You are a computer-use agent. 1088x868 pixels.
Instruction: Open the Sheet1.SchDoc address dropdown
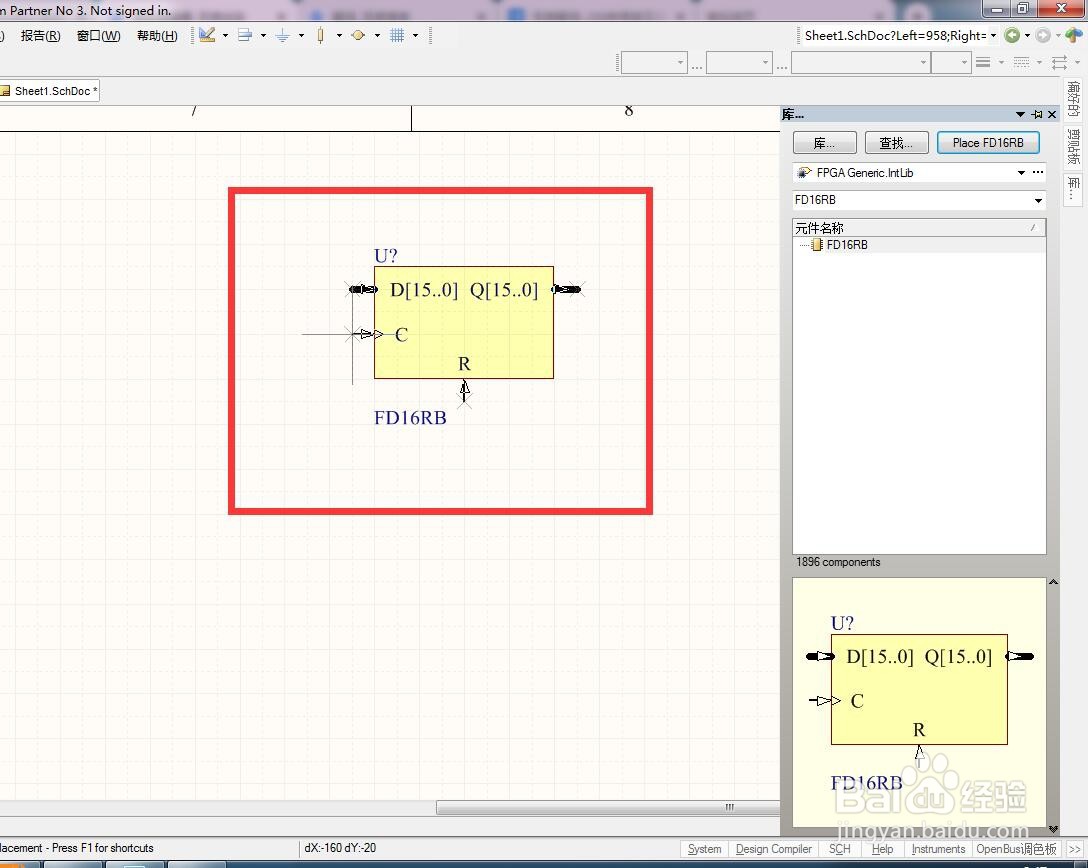click(994, 35)
